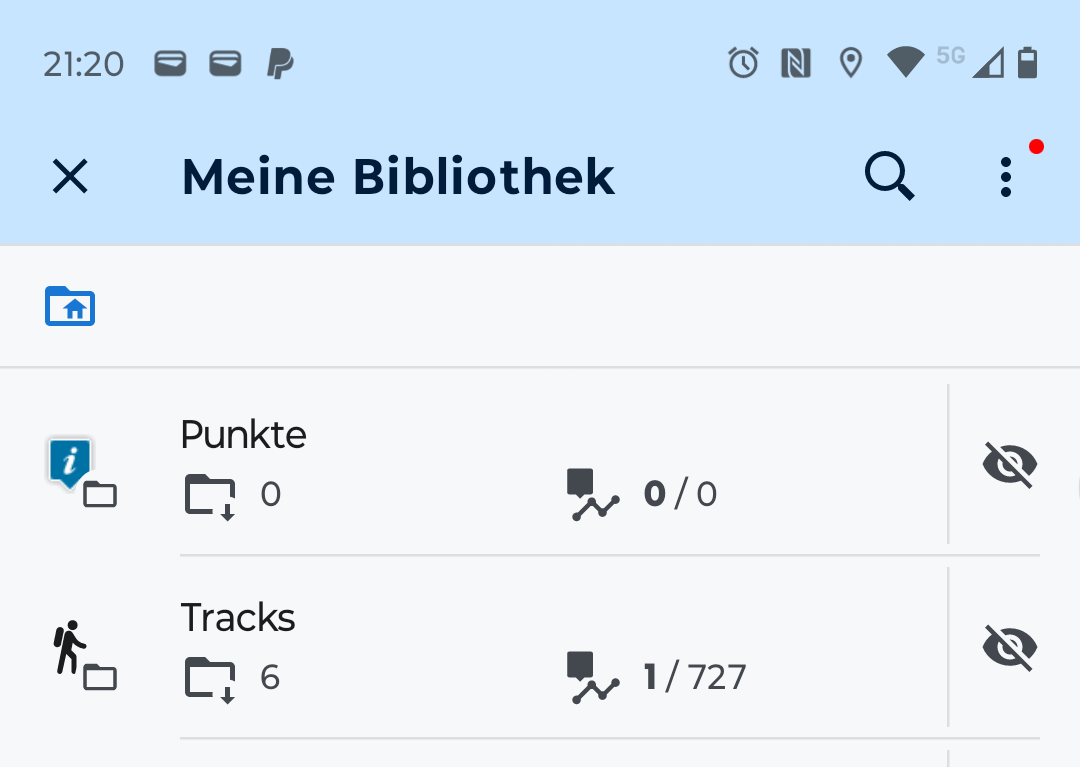Tap the Tracks count 1 / 727

click(x=695, y=678)
